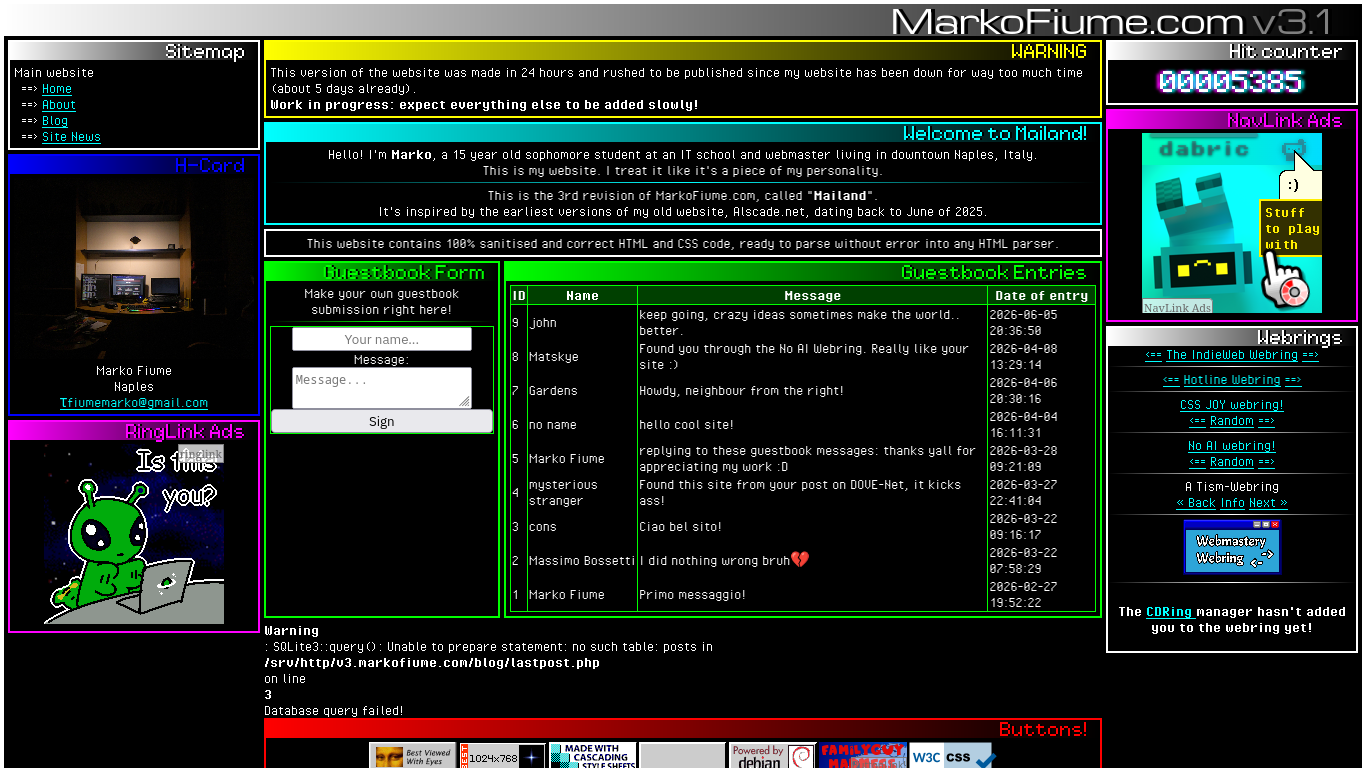Open the dabric NavLink ad banner
This screenshot has width=1366, height=768.
coord(1232,224)
